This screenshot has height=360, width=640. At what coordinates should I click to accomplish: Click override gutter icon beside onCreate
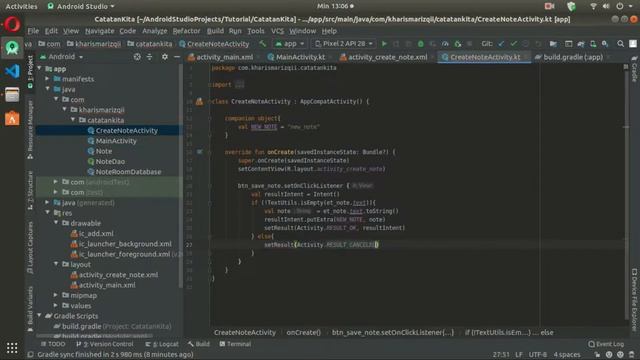click(x=200, y=152)
